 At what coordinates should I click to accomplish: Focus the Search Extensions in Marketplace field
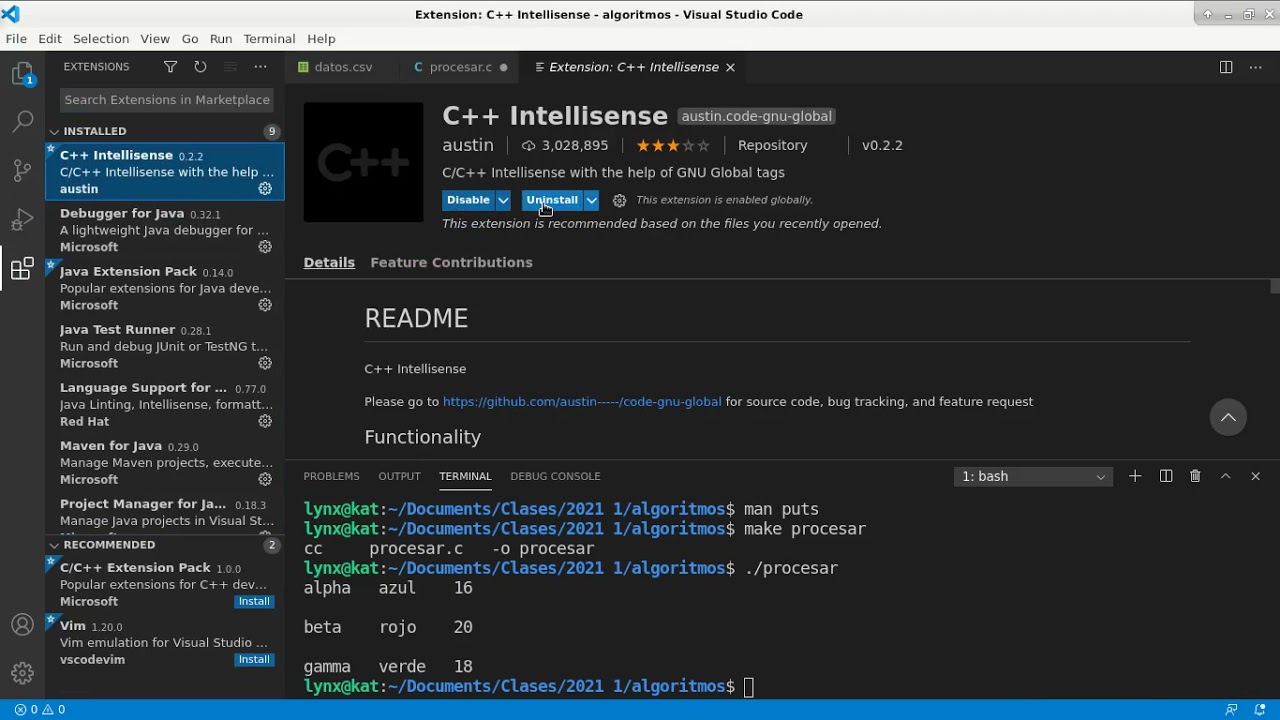point(166,99)
